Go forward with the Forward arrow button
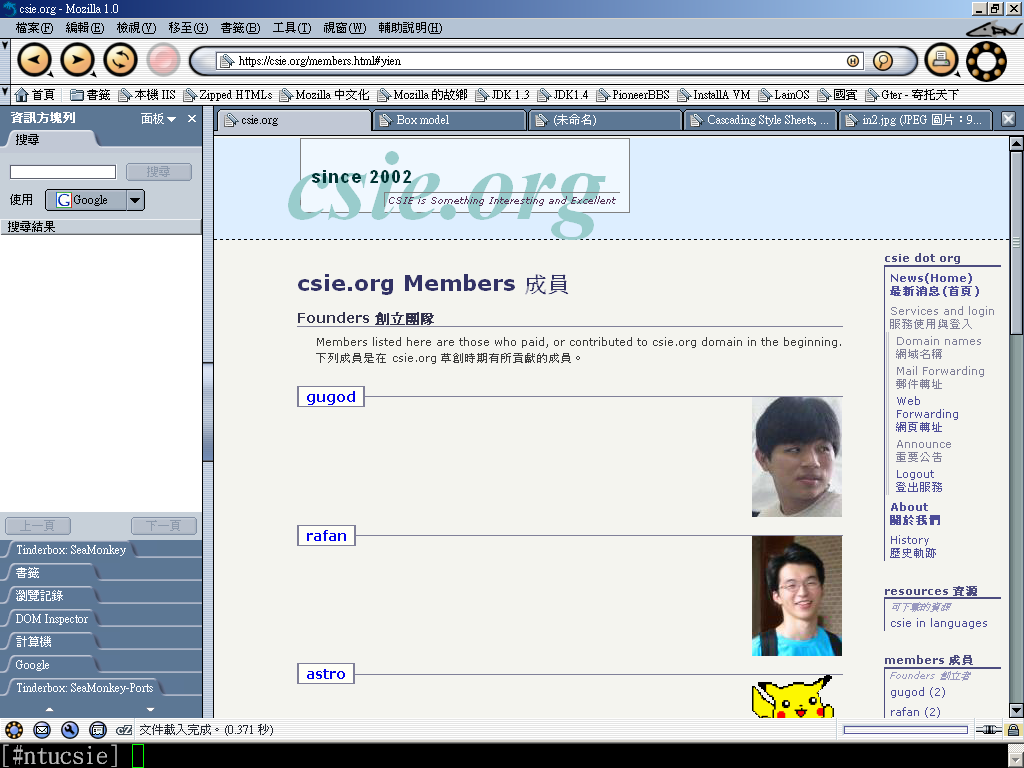Screen dimensions: 1024x768 (x=76, y=60)
